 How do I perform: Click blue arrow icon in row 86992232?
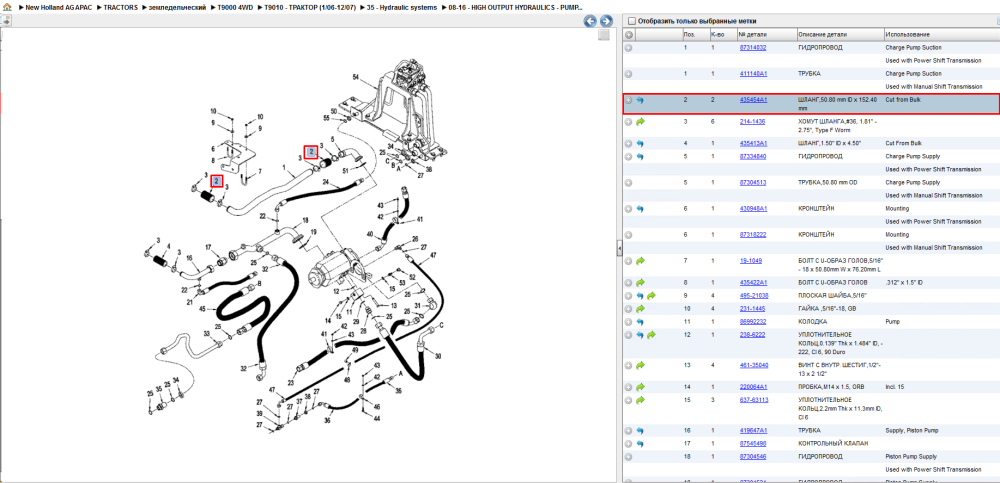point(640,322)
